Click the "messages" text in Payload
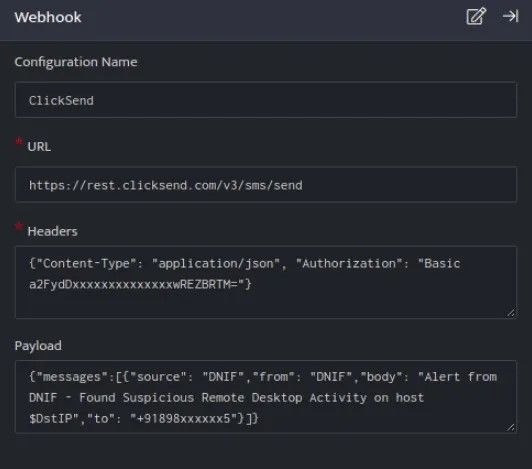Image resolution: width=532 pixels, height=469 pixels. point(72,377)
